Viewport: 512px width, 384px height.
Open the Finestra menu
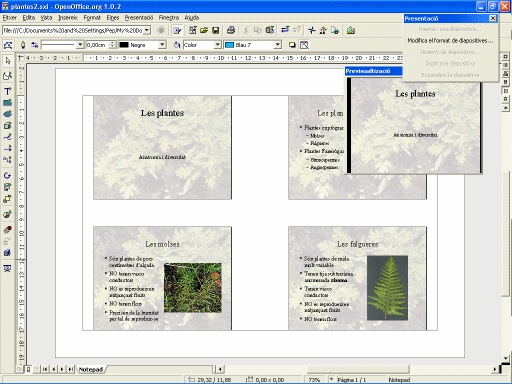[x=169, y=18]
